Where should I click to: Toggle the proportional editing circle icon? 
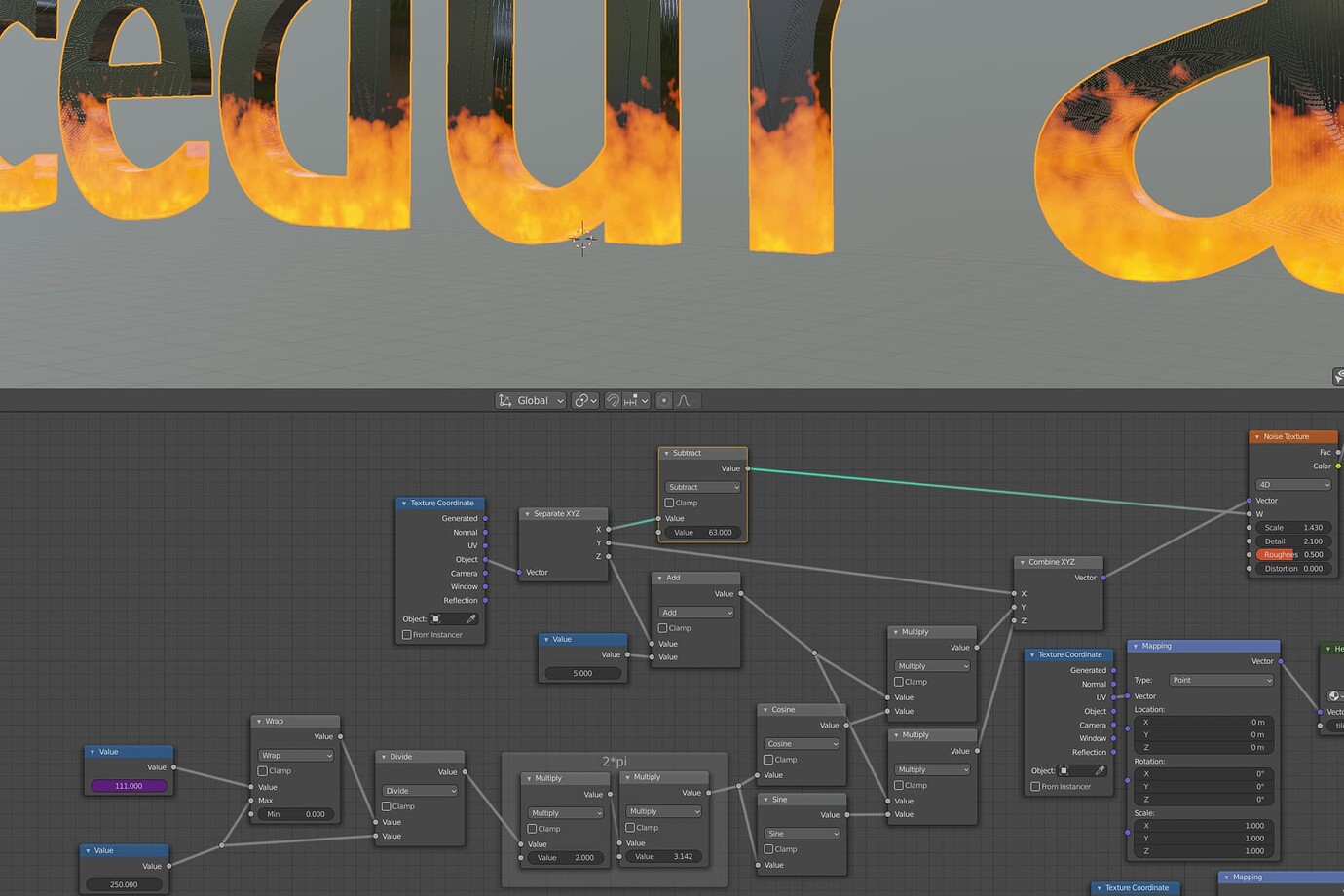[664, 400]
